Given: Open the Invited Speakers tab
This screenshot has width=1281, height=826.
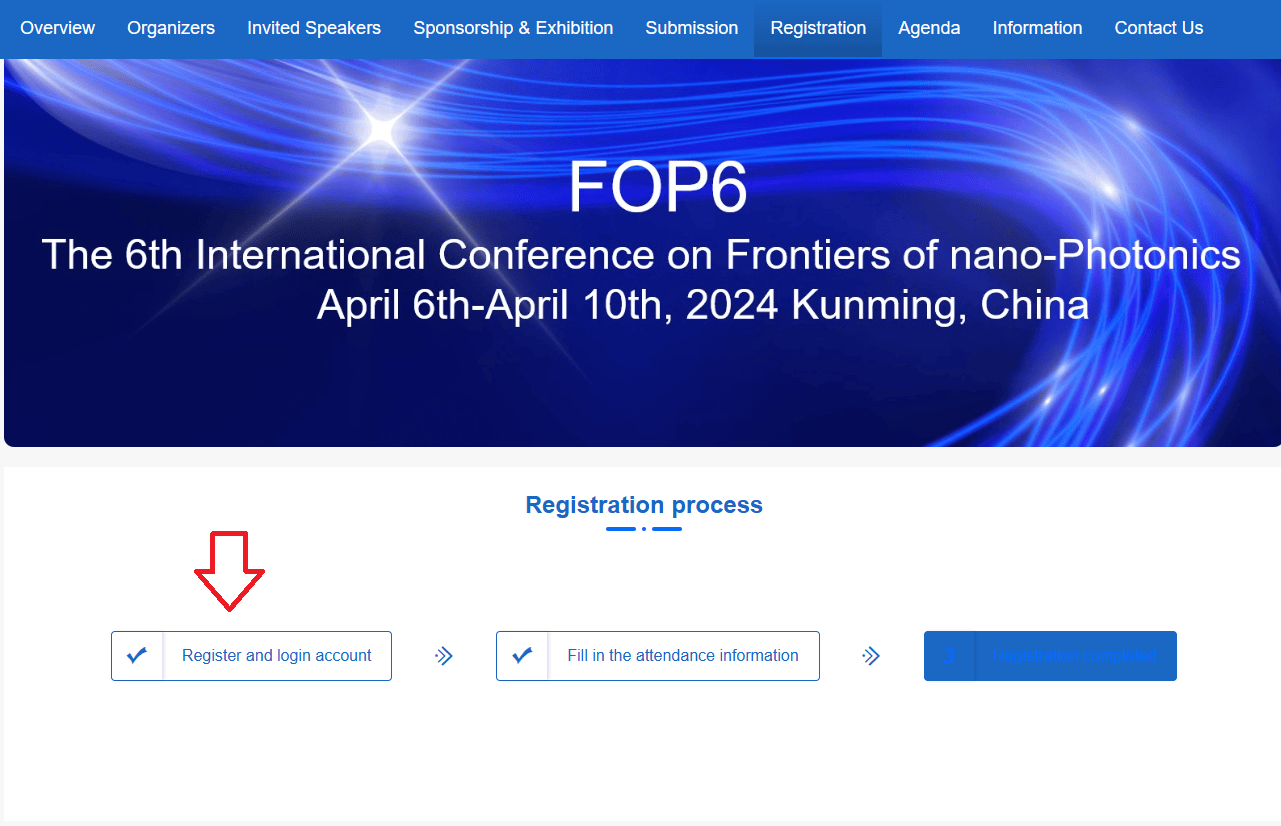Looking at the screenshot, I should tap(314, 28).
